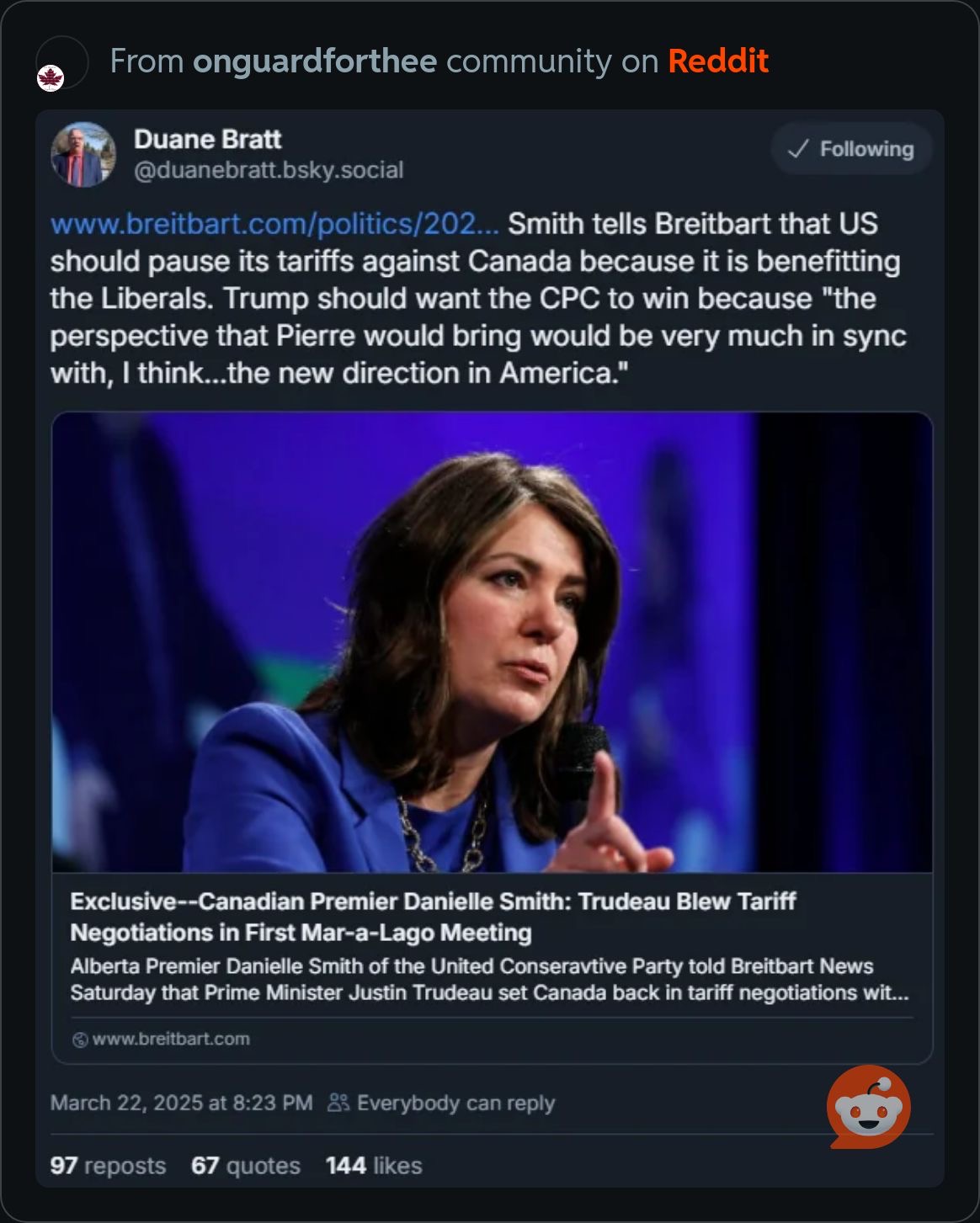Click the Duane Bratt display name
This screenshot has width=980, height=1223.
tap(207, 139)
